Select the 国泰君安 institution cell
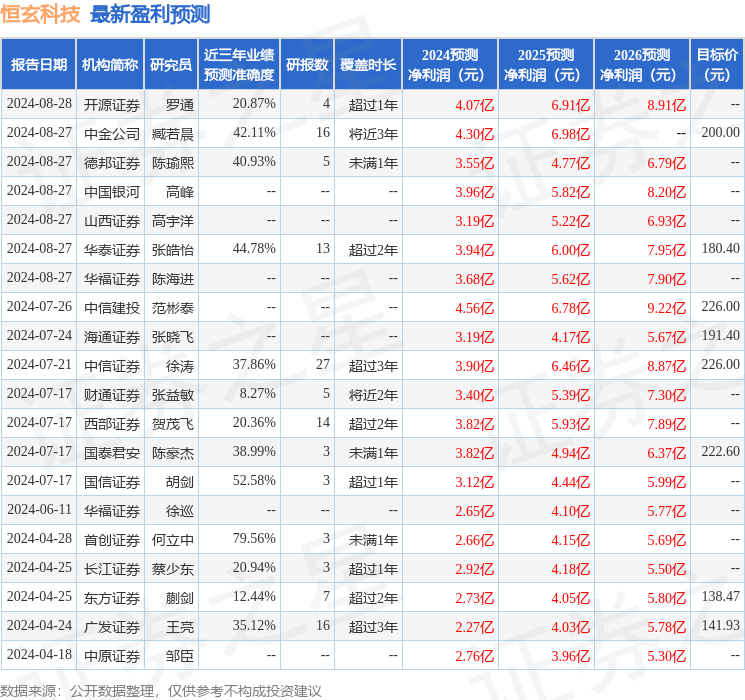The width and height of the screenshot is (745, 700). click(112, 452)
